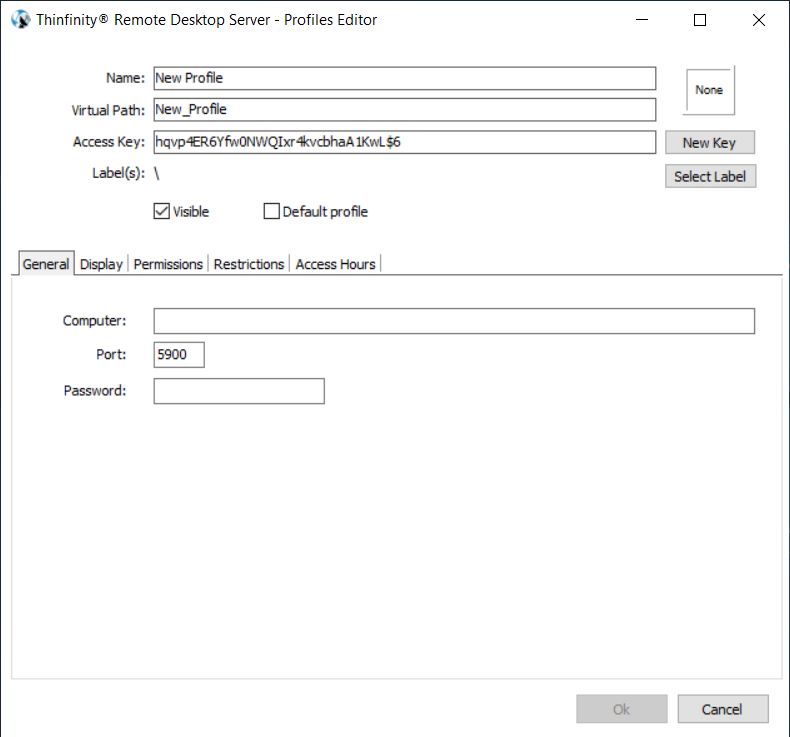The width and height of the screenshot is (790, 737).
Task: Click the Port field showing 5900
Action: click(179, 355)
